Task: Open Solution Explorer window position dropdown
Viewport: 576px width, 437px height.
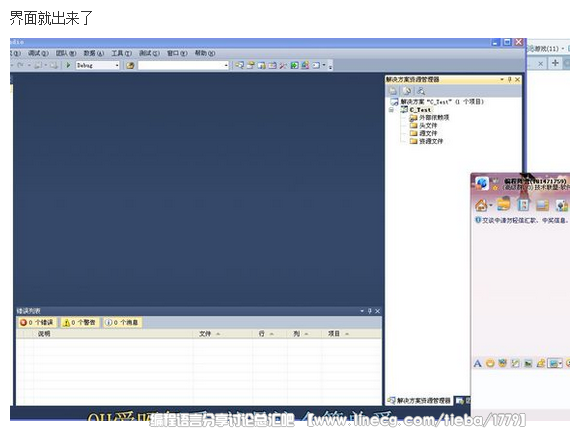Action: (x=502, y=79)
